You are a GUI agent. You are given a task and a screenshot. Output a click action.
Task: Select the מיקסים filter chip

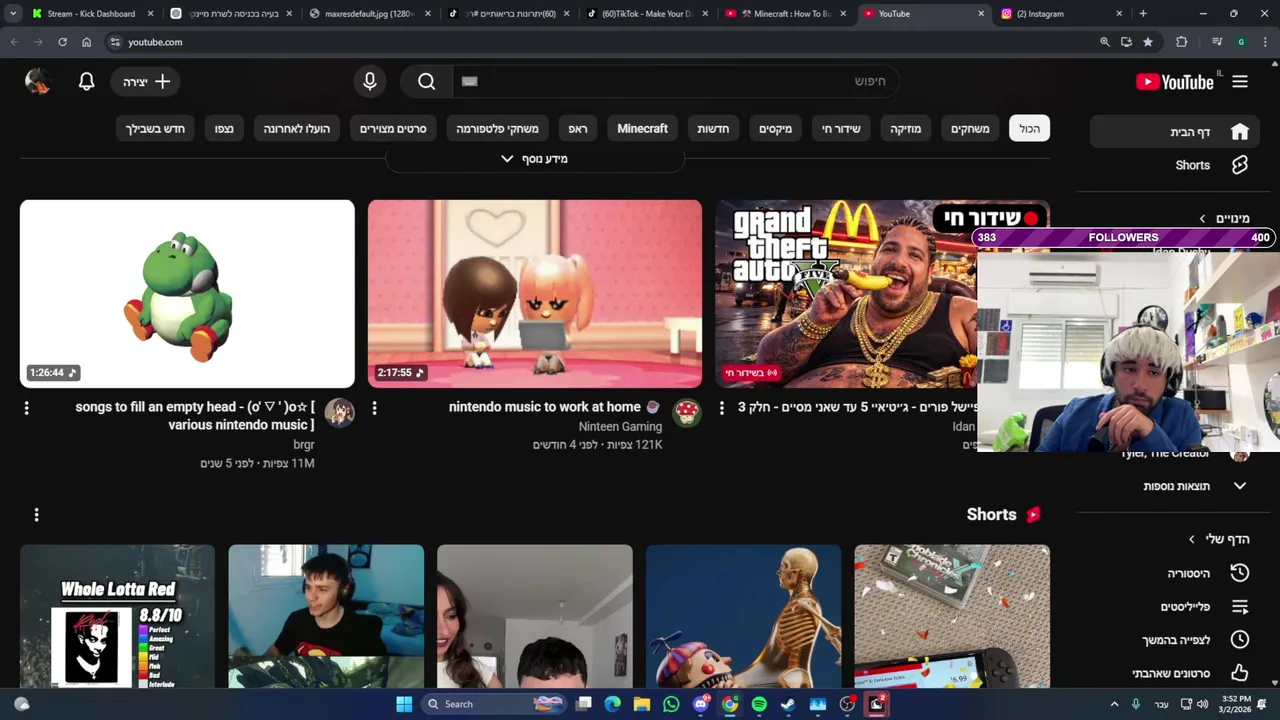point(775,129)
